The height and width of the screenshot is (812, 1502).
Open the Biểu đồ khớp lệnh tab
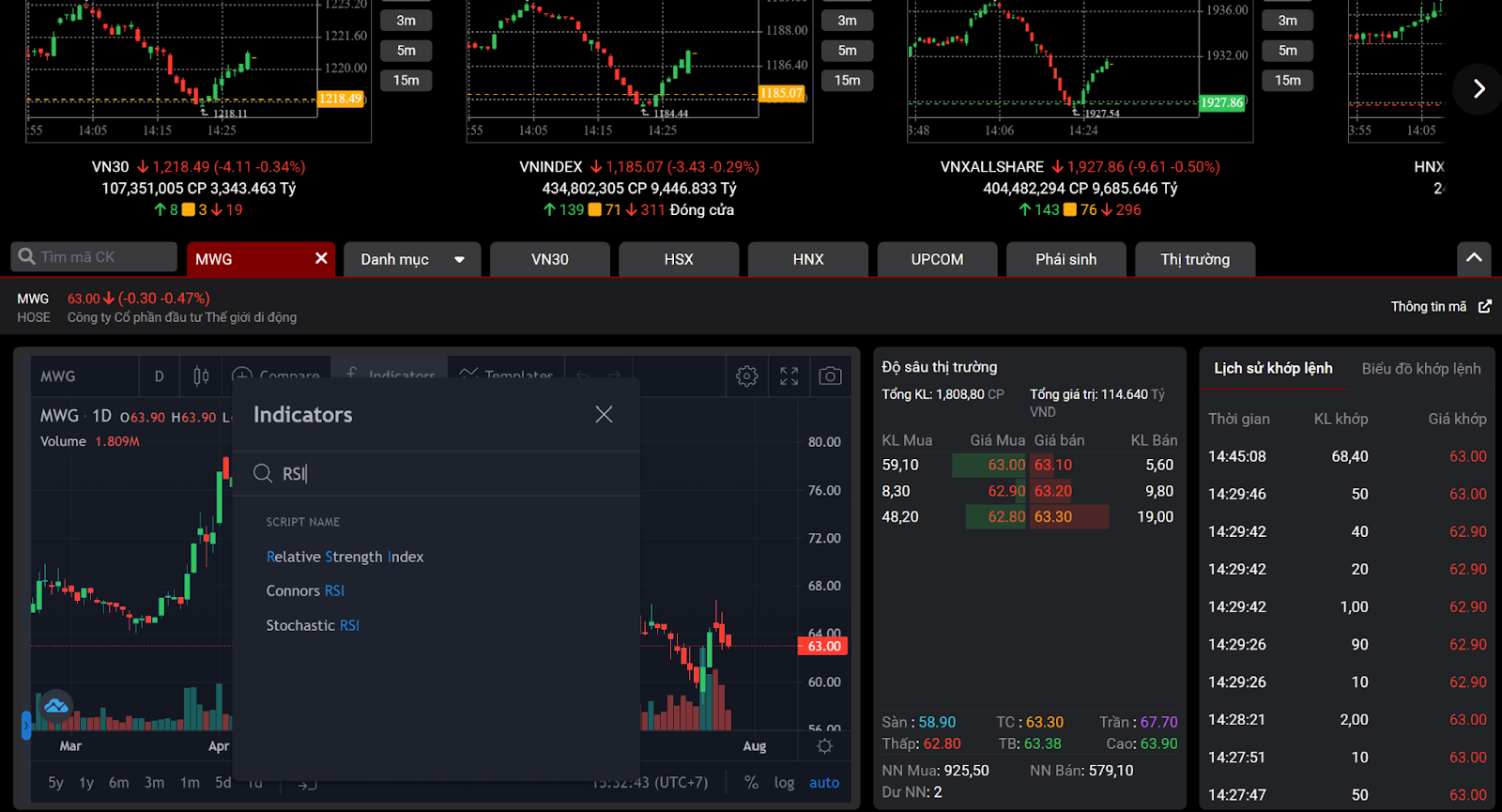[x=1421, y=368]
